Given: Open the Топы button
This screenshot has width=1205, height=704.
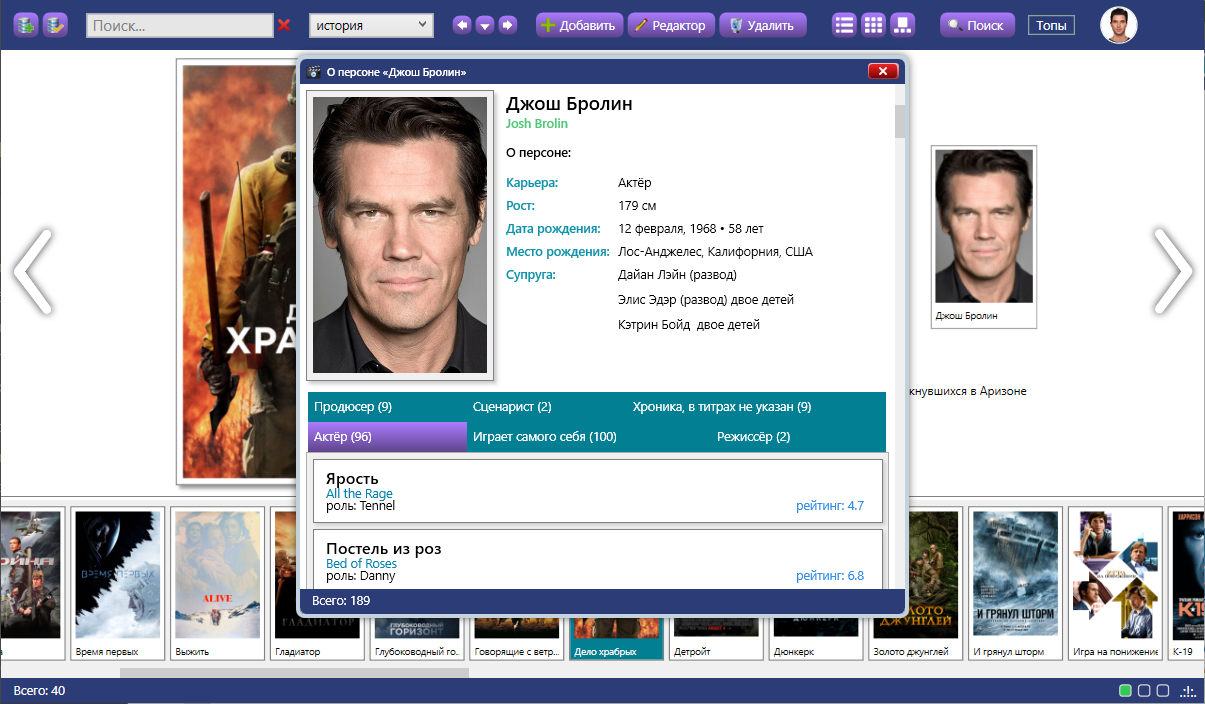Looking at the screenshot, I should pyautogui.click(x=1051, y=25).
